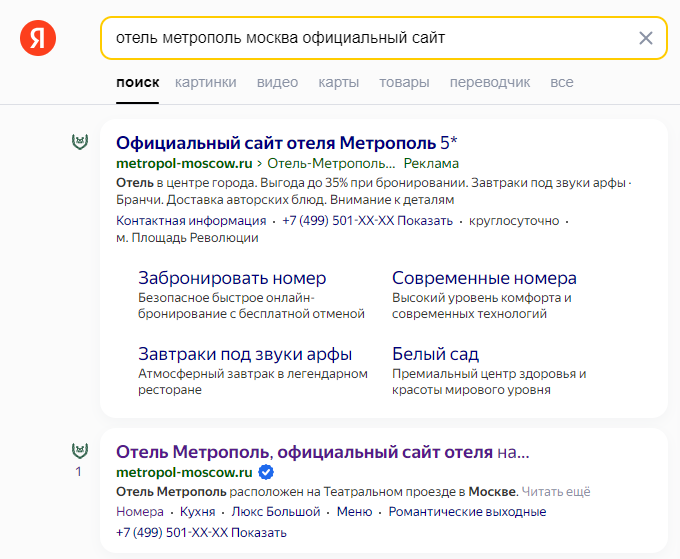Viewport: 680px width, 559px height.
Task: Open Белый сад sitelink
Action: (x=435, y=354)
